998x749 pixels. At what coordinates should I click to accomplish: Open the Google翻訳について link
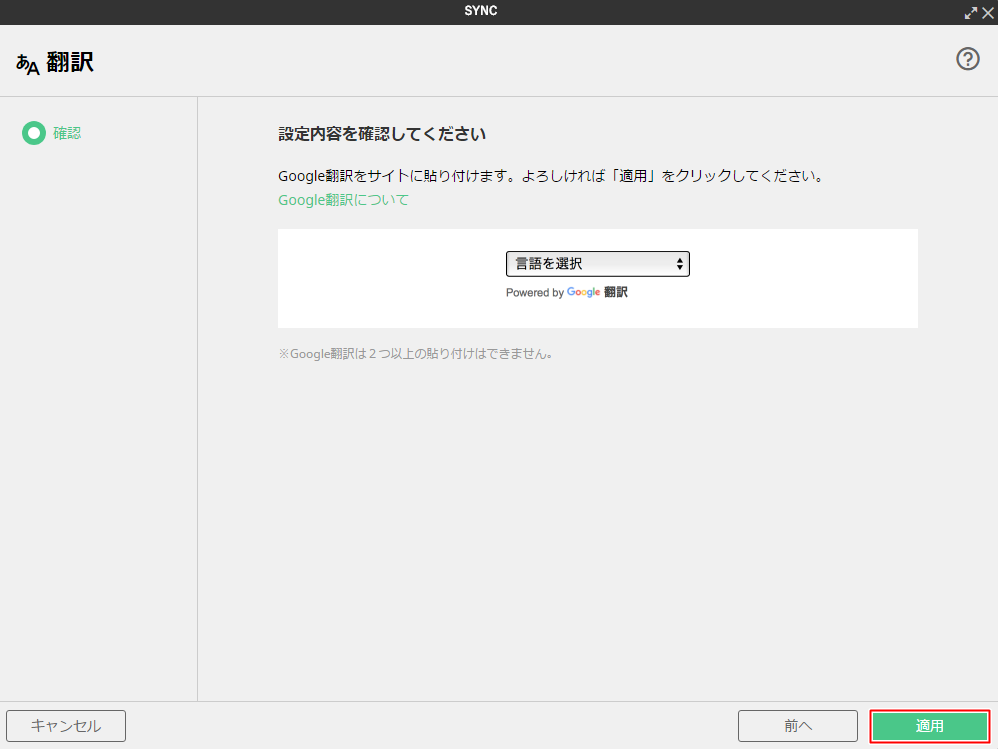[343, 200]
